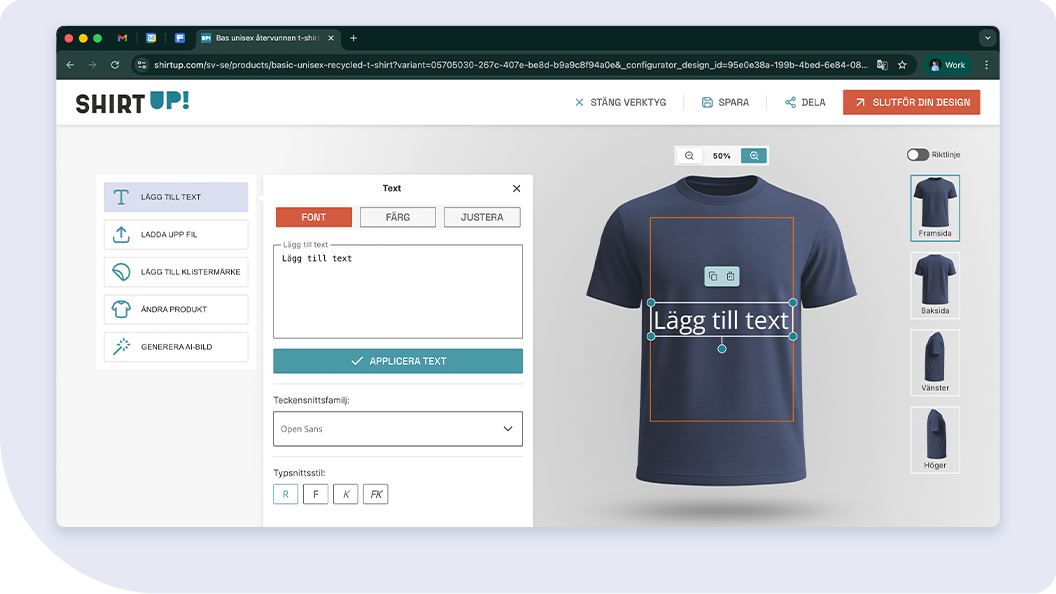Viewport: 1056px width, 594px height.
Task: Click the ShirtUp logo
Action: 133,102
